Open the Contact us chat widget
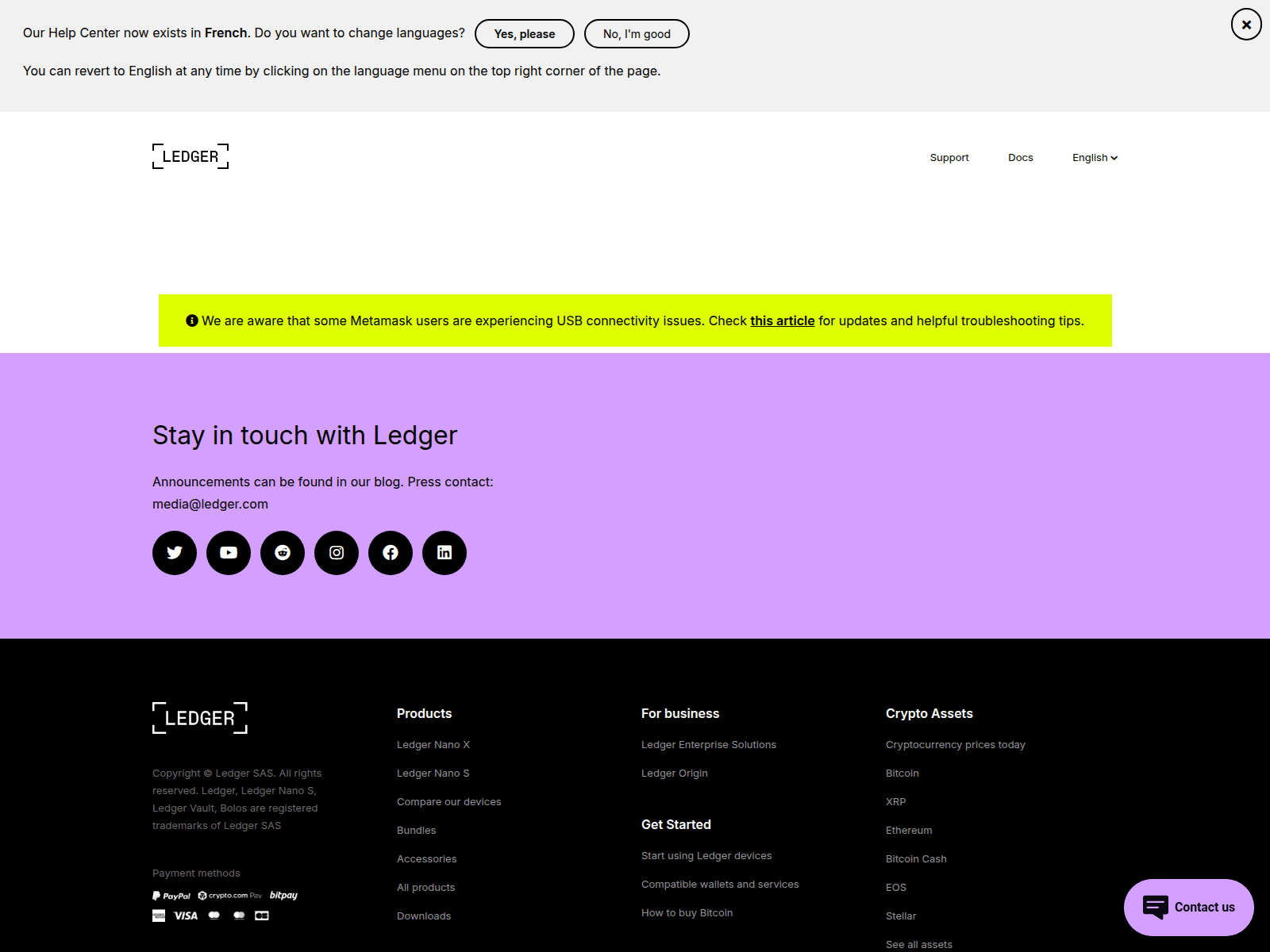Image resolution: width=1270 pixels, height=952 pixels. click(1189, 907)
